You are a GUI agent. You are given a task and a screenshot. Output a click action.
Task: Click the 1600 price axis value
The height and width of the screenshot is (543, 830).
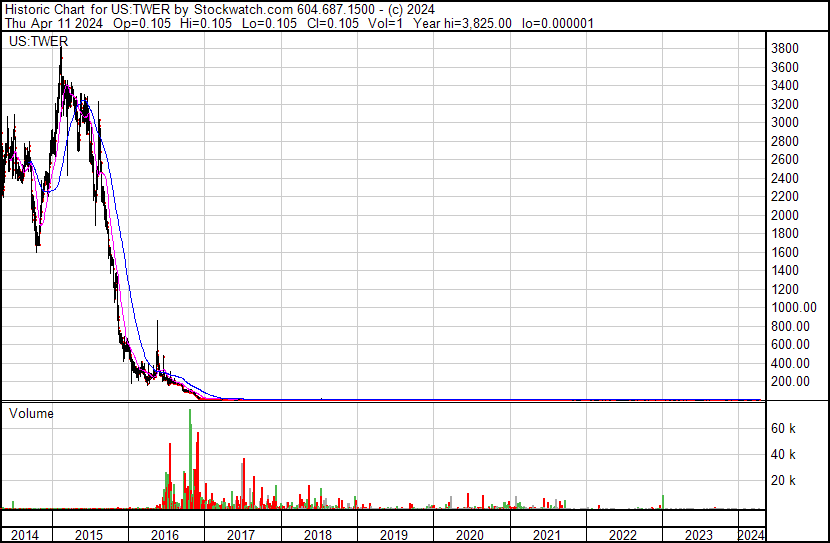tap(784, 252)
